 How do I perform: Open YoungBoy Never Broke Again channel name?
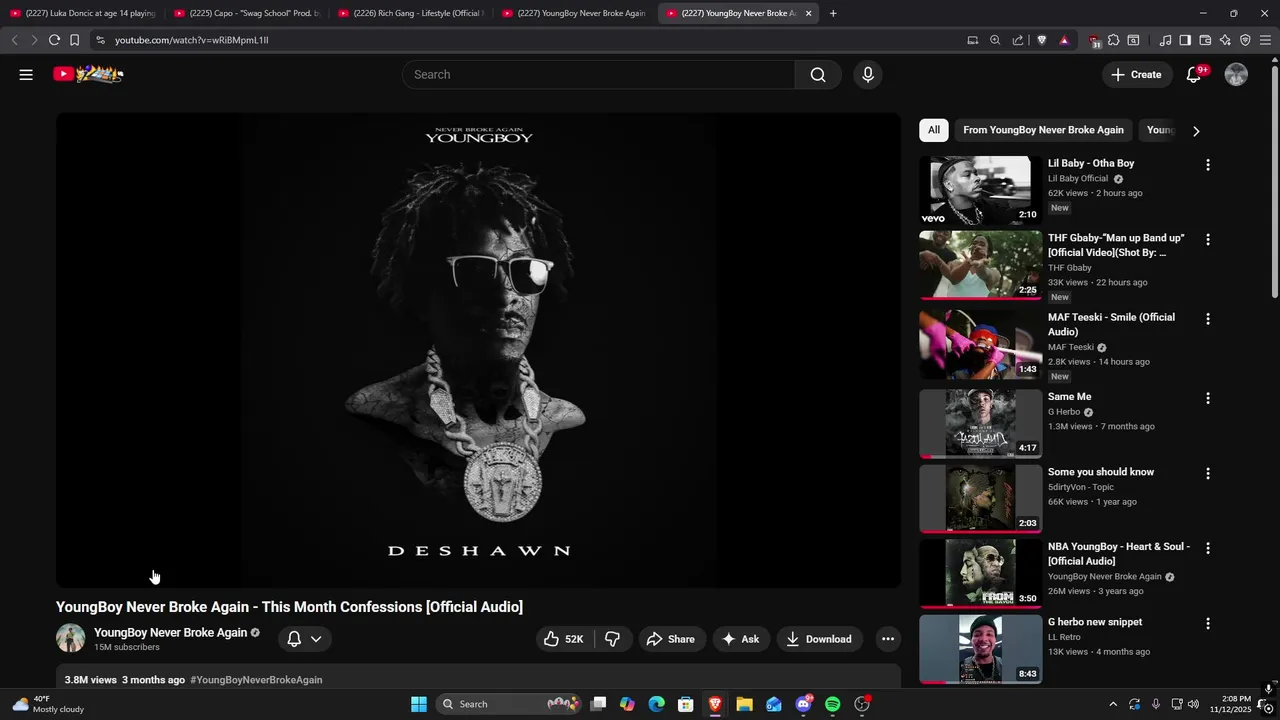[x=170, y=633]
